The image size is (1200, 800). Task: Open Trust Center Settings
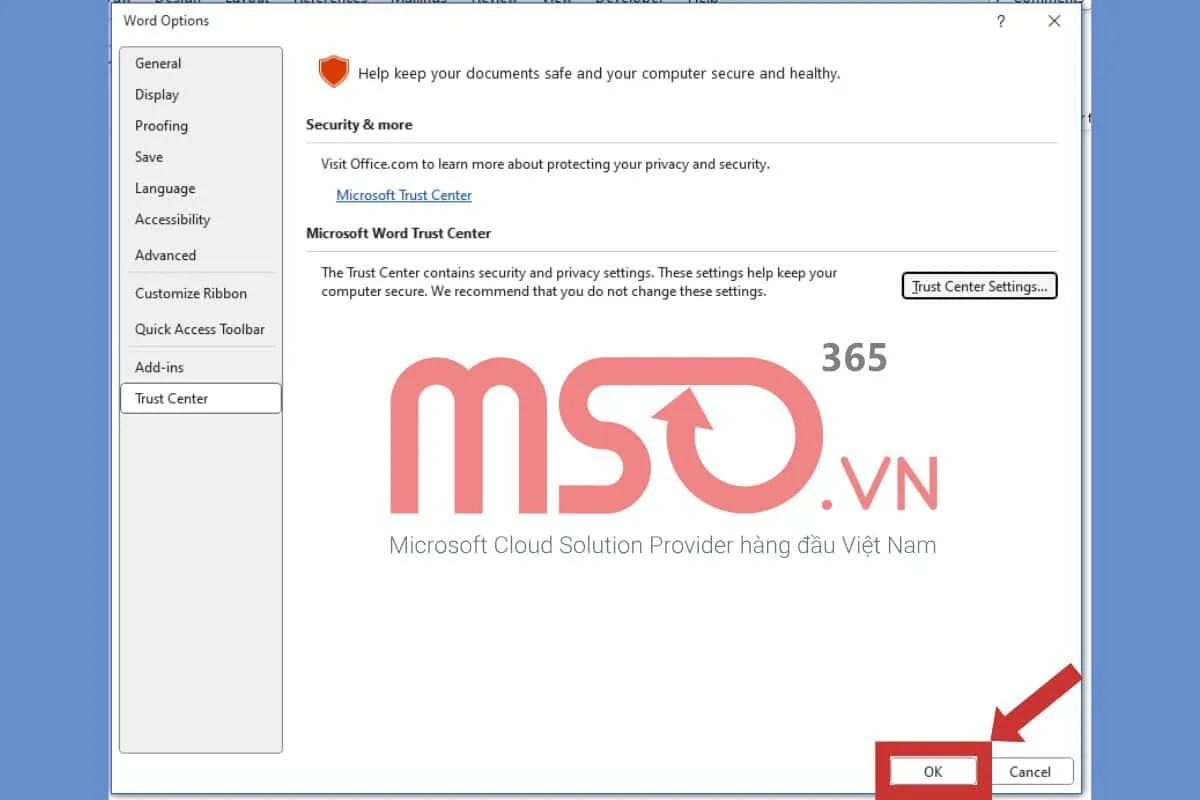[x=979, y=286]
